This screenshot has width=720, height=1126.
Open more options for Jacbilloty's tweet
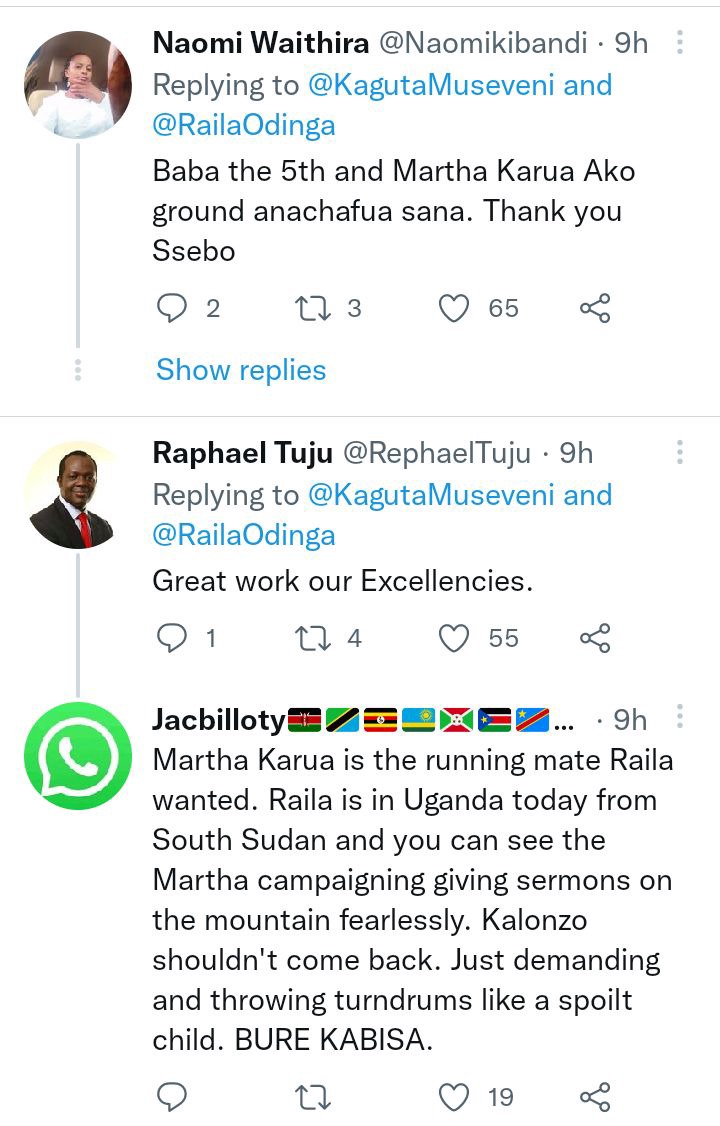680,716
